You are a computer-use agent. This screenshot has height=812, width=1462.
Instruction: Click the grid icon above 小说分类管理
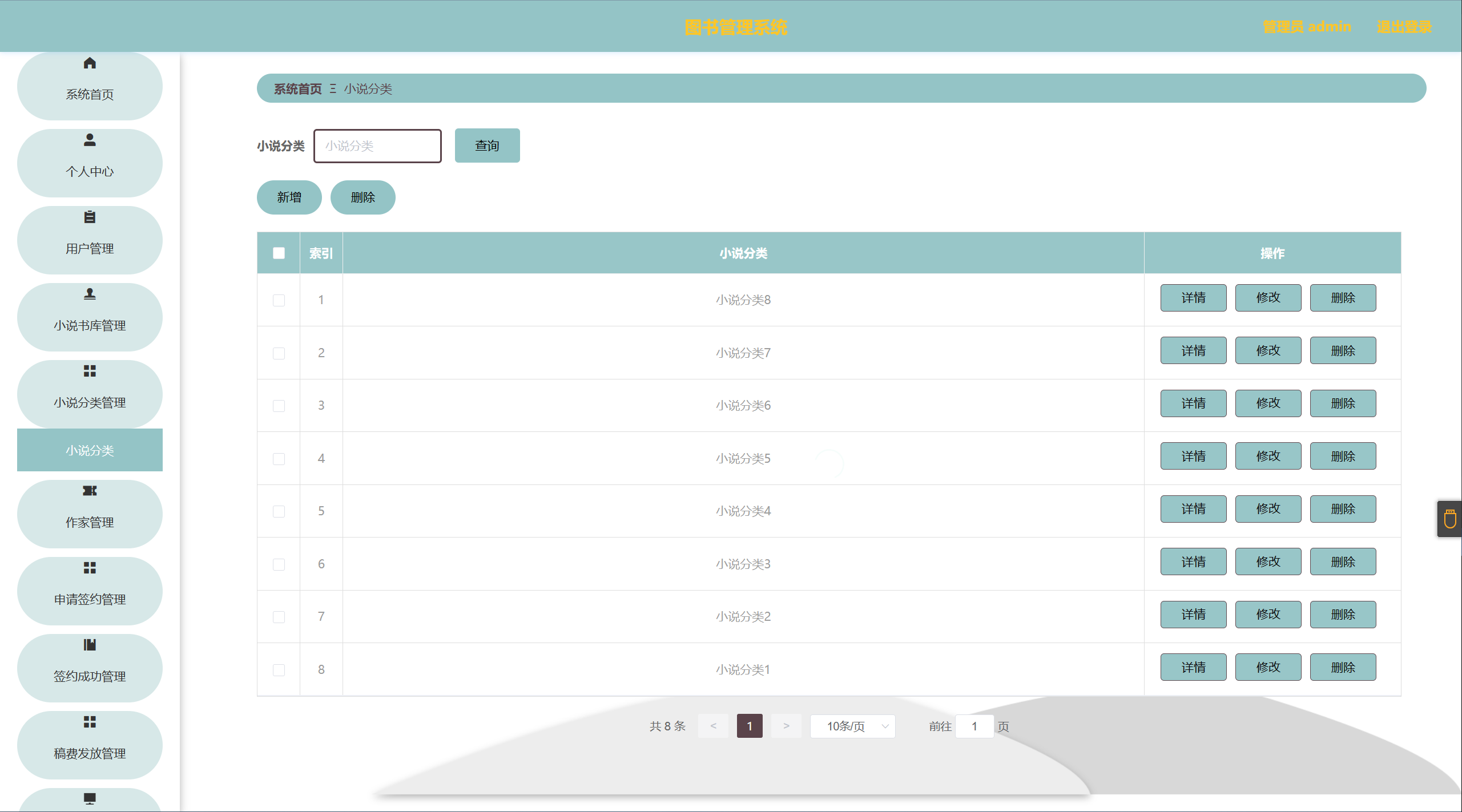tap(90, 371)
